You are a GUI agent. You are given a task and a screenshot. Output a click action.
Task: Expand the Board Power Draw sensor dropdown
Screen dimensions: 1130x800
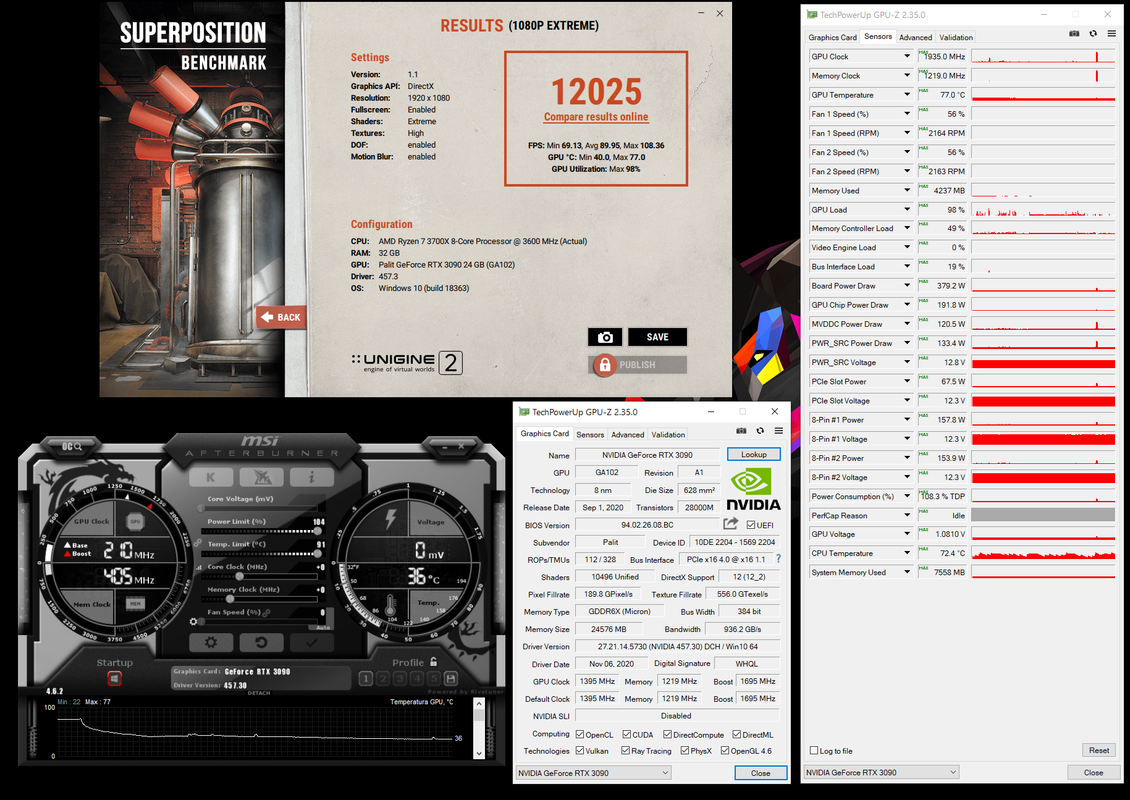[x=907, y=285]
